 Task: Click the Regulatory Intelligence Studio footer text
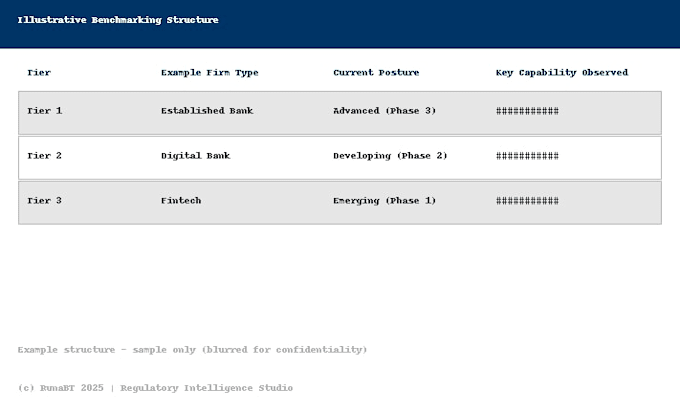point(206,388)
